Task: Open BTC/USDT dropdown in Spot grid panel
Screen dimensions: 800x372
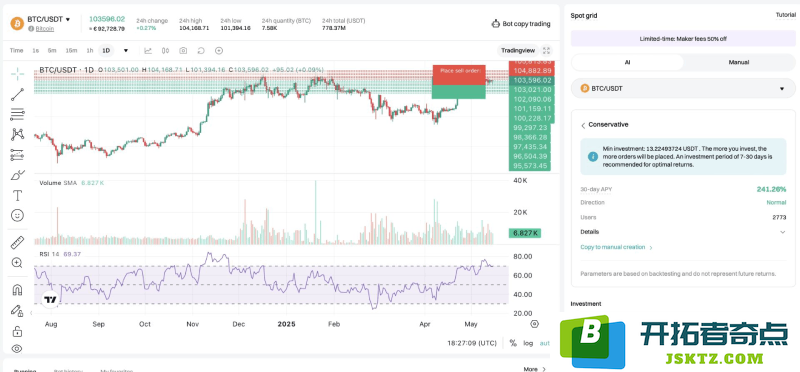Action: [x=683, y=88]
